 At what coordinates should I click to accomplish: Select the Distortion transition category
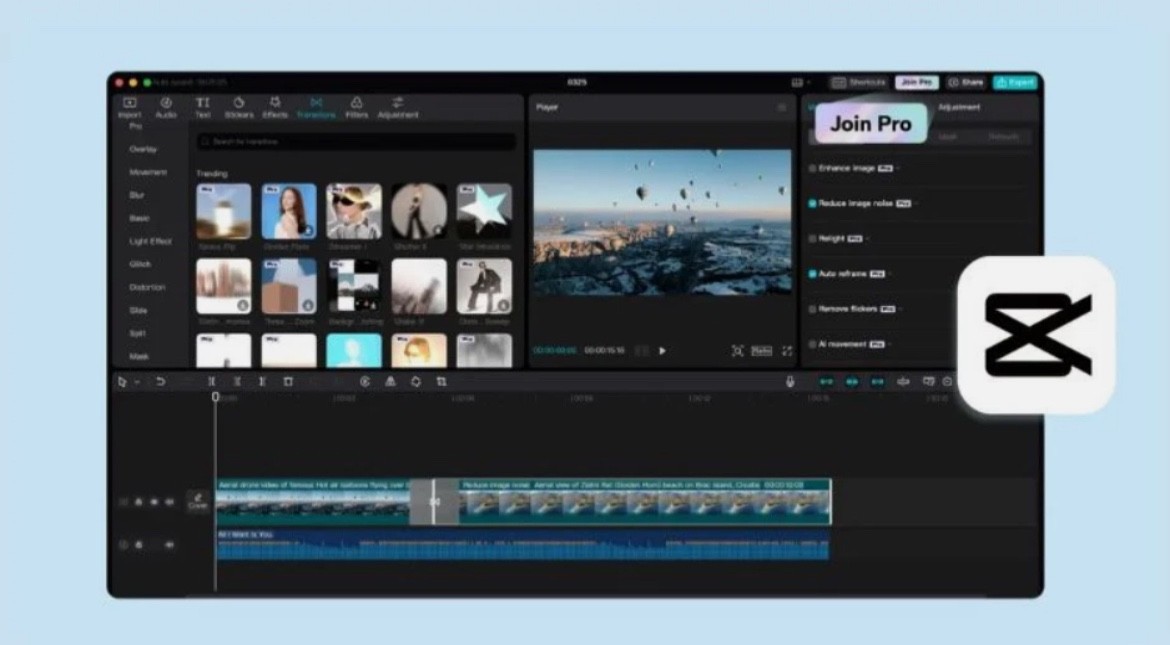[x=147, y=287]
